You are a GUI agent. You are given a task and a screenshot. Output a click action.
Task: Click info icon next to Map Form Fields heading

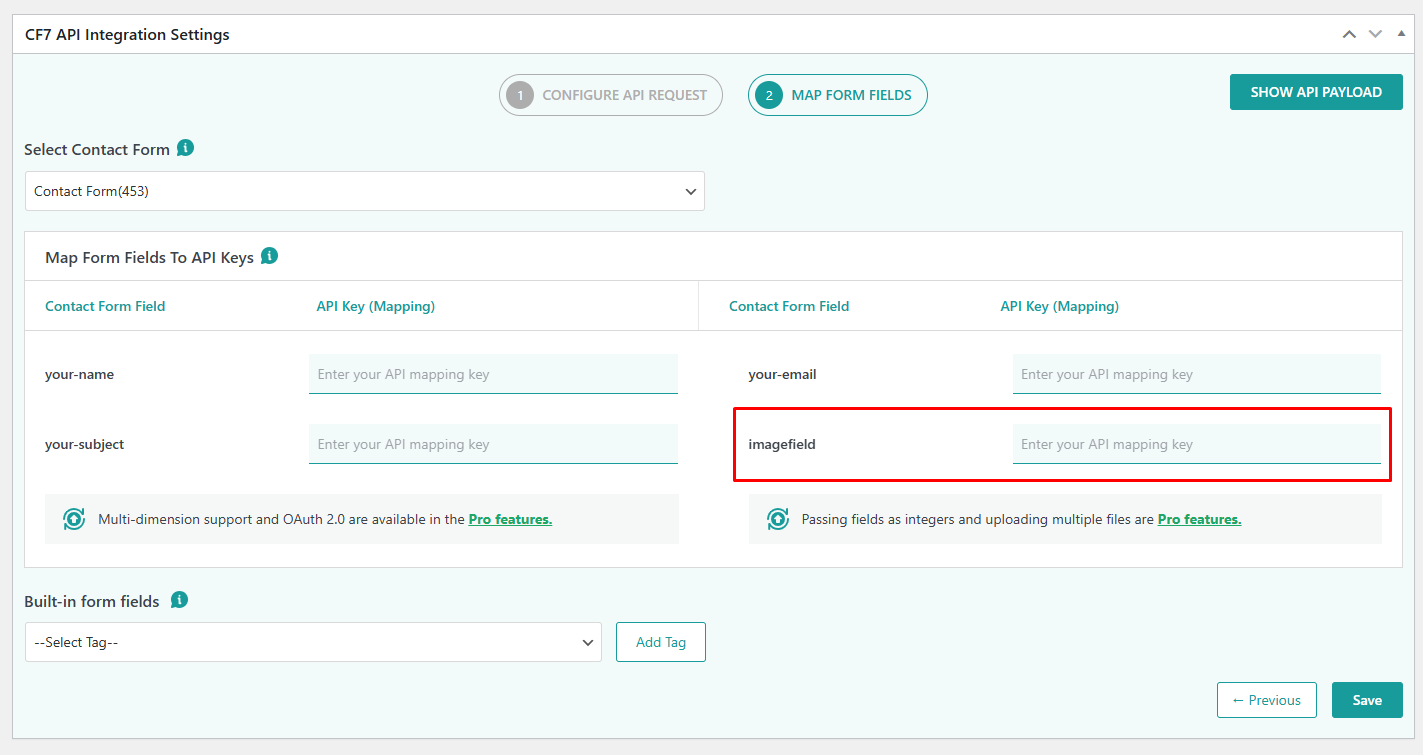coord(269,256)
